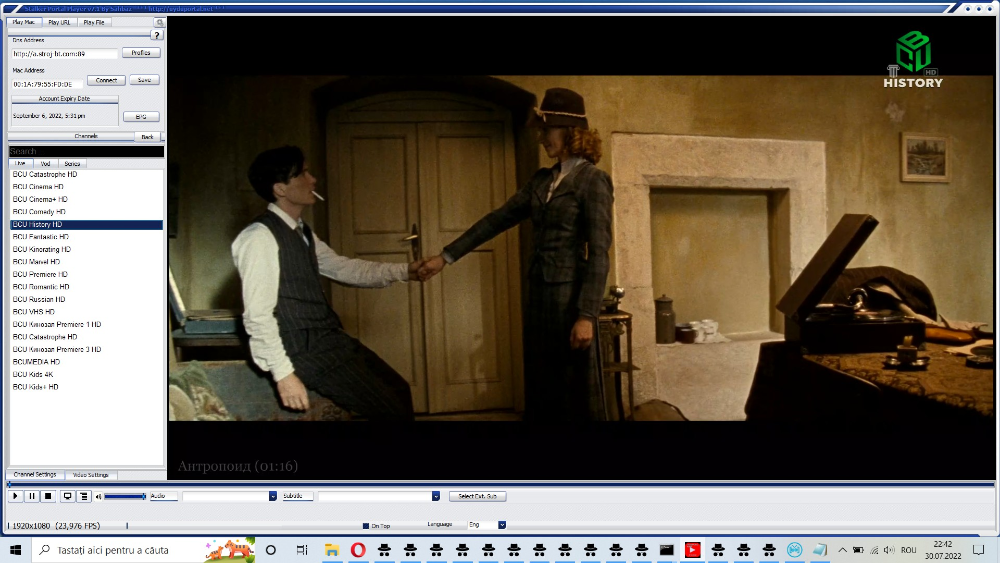Toggle the On Top checkbox
Image resolution: width=1000 pixels, height=563 pixels.
(x=366, y=526)
